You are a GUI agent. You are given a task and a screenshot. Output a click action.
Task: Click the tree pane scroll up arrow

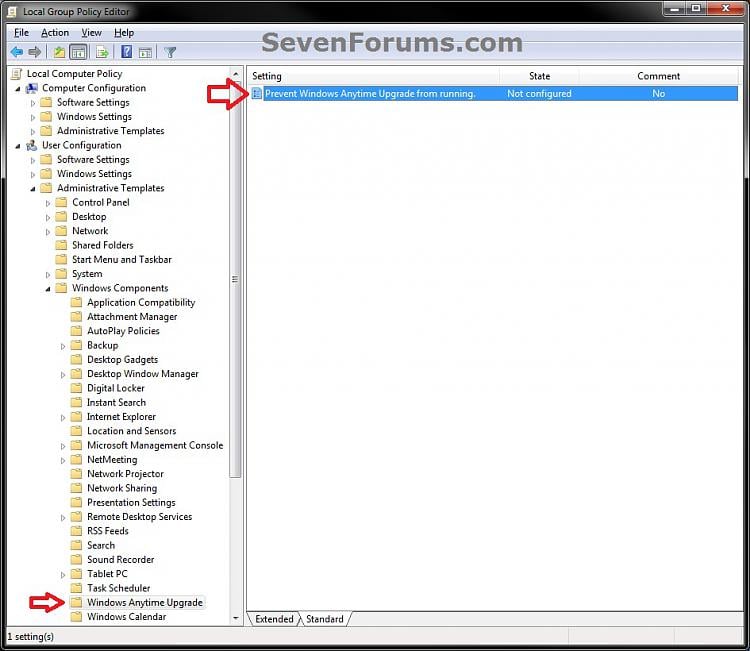click(x=235, y=73)
